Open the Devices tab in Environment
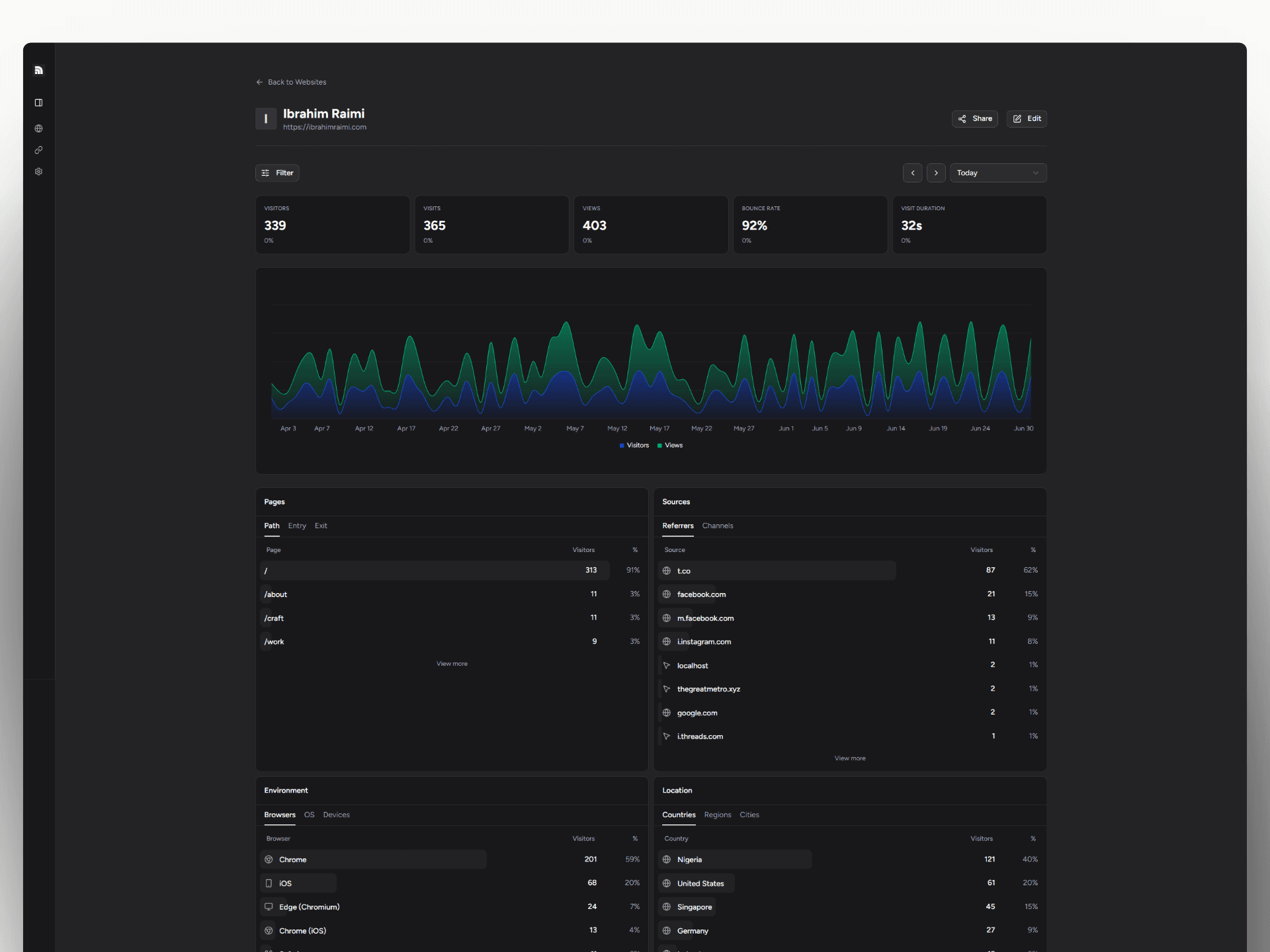This screenshot has width=1270, height=952. tap(336, 814)
